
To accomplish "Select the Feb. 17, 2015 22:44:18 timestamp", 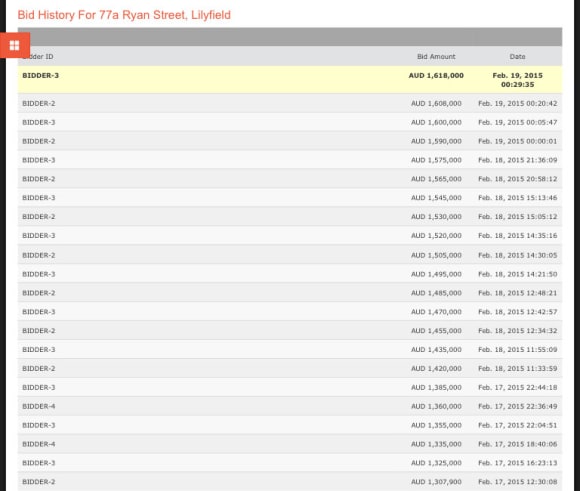I will pyautogui.click(x=517, y=387).
